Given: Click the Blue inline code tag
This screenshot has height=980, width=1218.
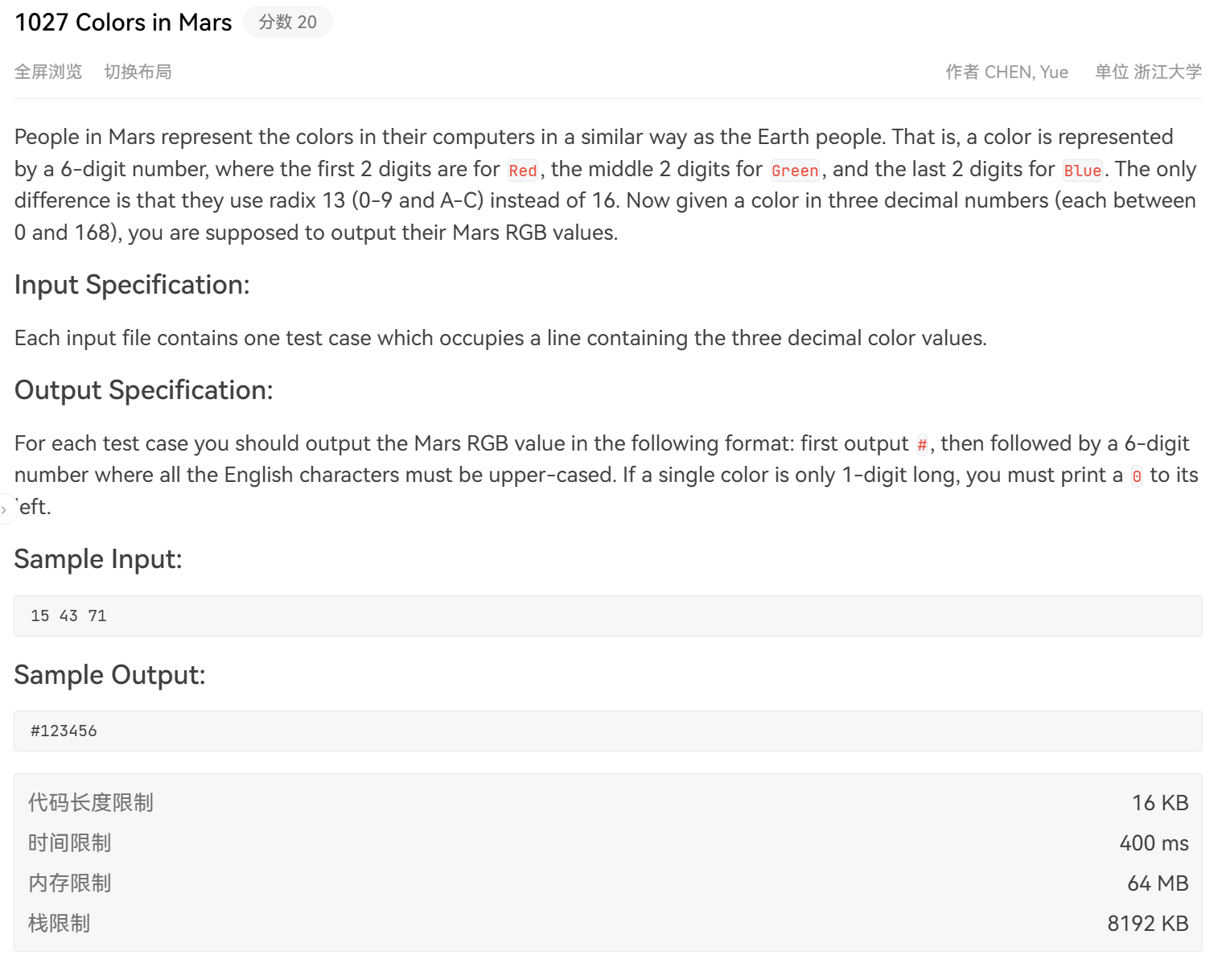Looking at the screenshot, I should click(x=1082, y=171).
